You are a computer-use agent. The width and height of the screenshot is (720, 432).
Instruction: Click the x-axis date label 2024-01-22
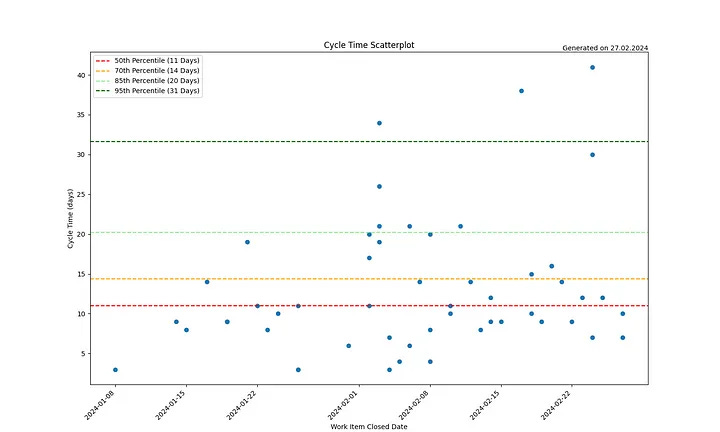click(x=242, y=405)
